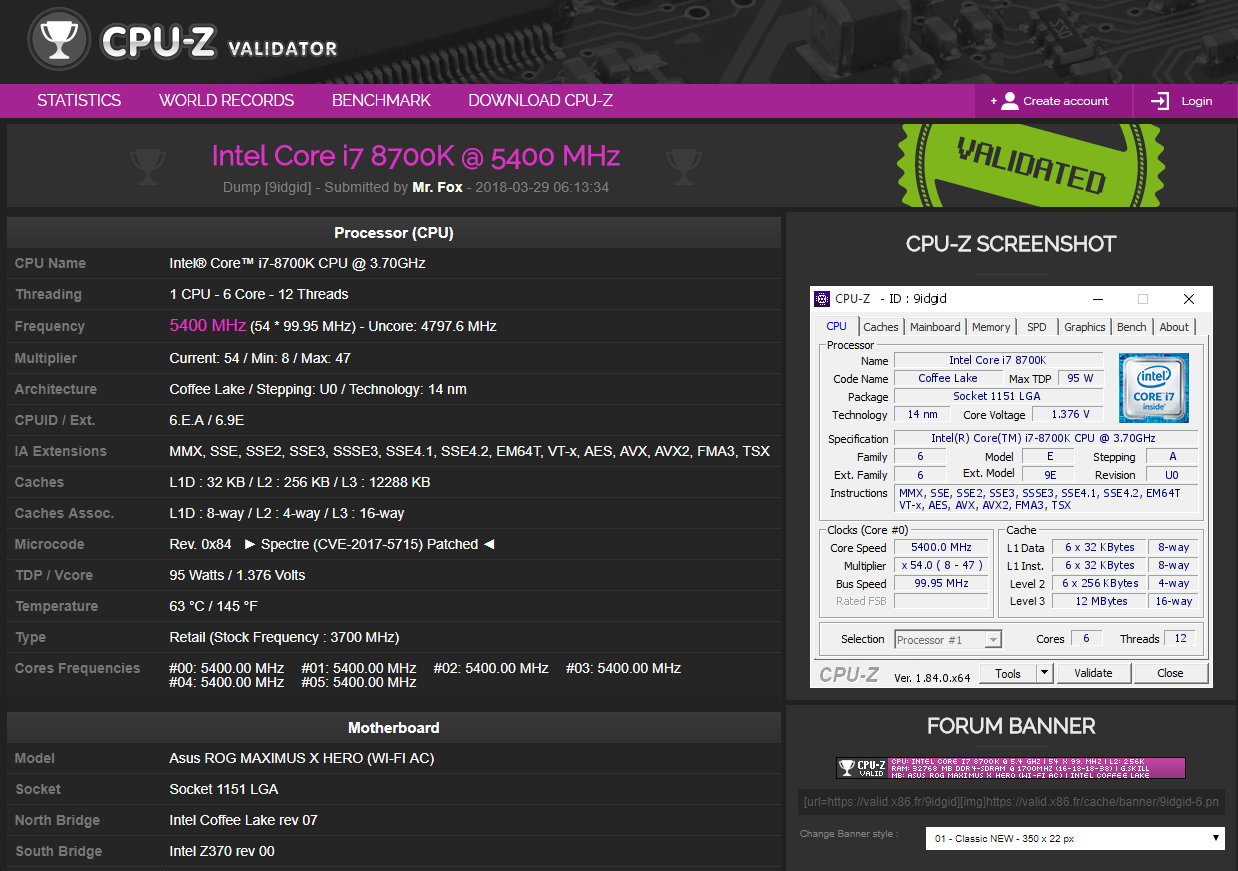
Task: Click the Validate button in CPU-Z
Action: click(x=1093, y=673)
